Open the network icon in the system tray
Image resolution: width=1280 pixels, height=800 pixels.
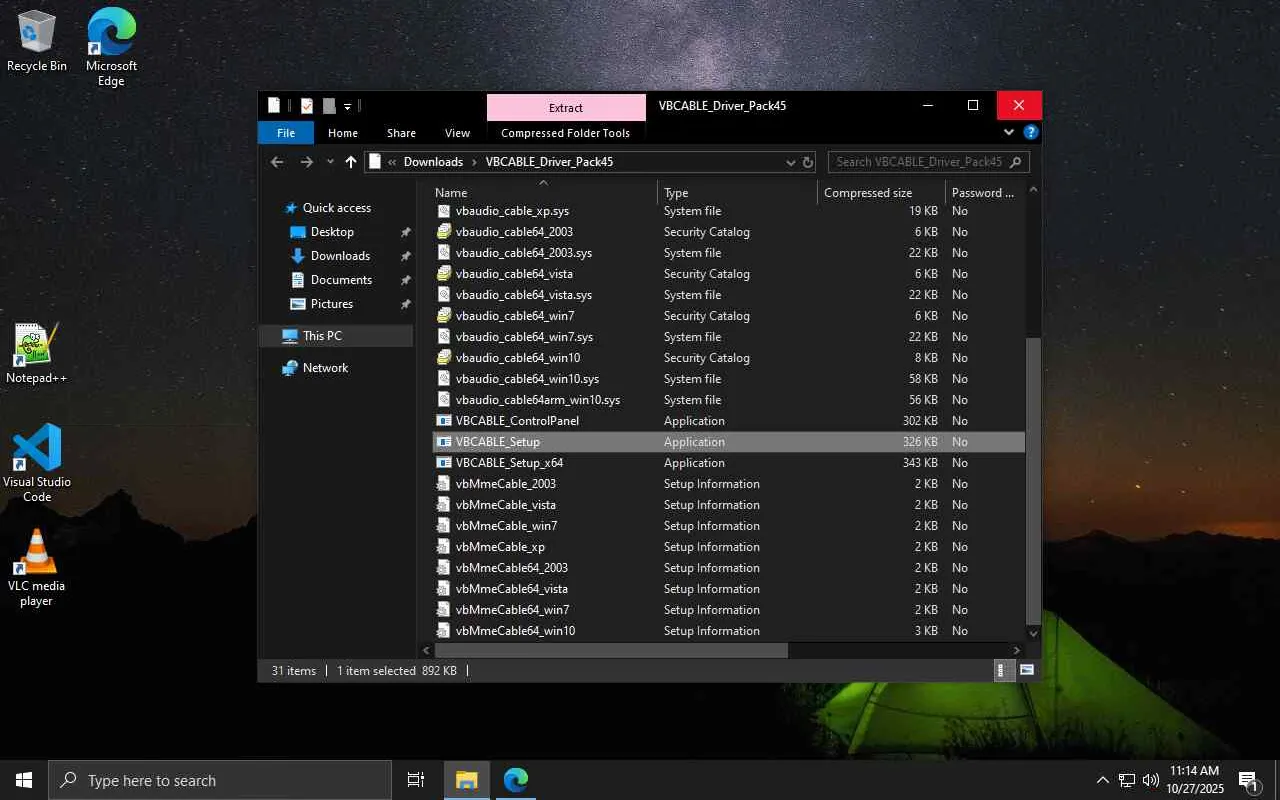click(x=1127, y=780)
